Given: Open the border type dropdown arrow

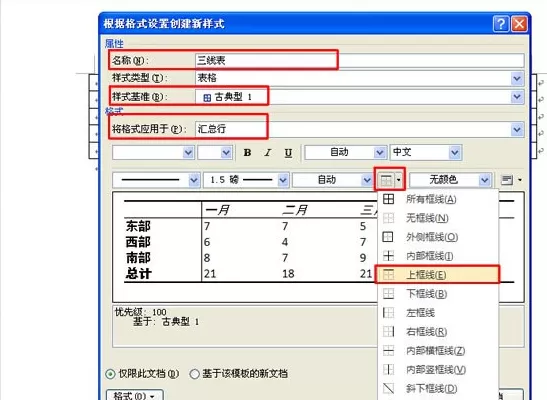Looking at the screenshot, I should point(399,180).
